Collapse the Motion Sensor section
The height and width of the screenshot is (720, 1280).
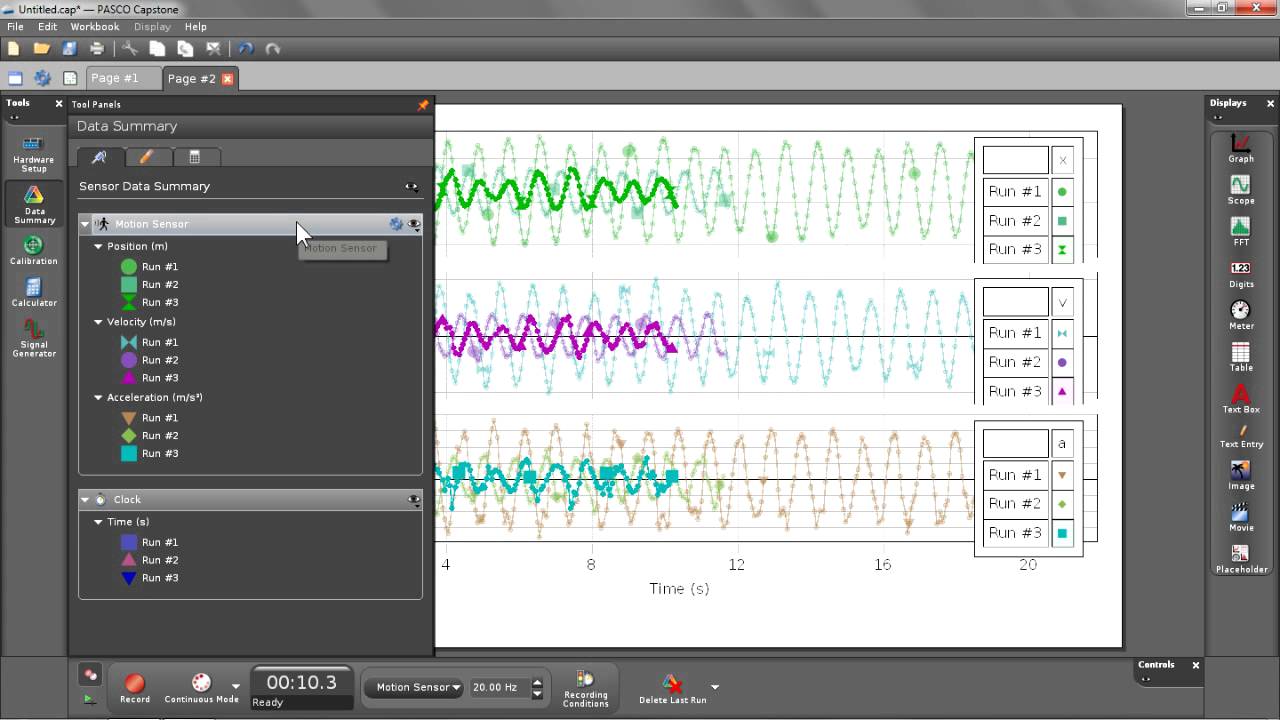coord(85,224)
